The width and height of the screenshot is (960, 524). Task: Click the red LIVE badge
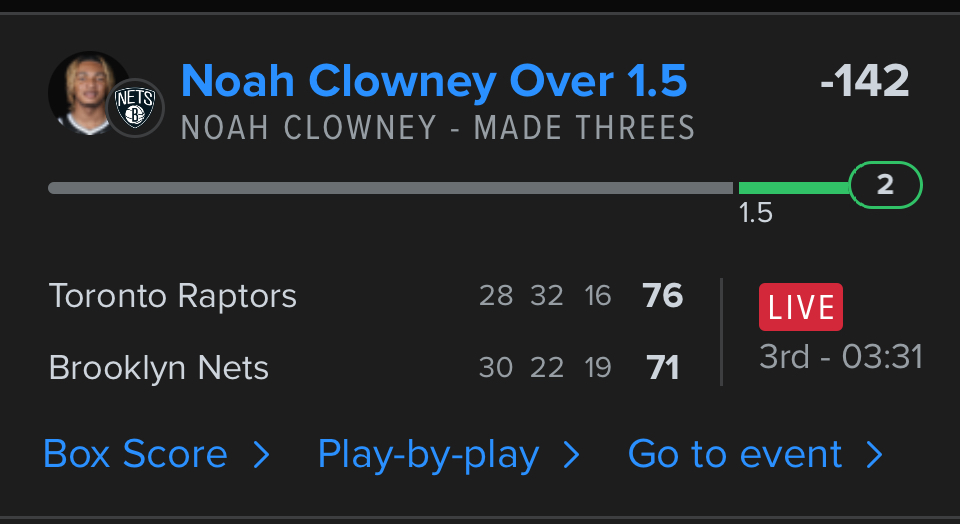pos(800,307)
